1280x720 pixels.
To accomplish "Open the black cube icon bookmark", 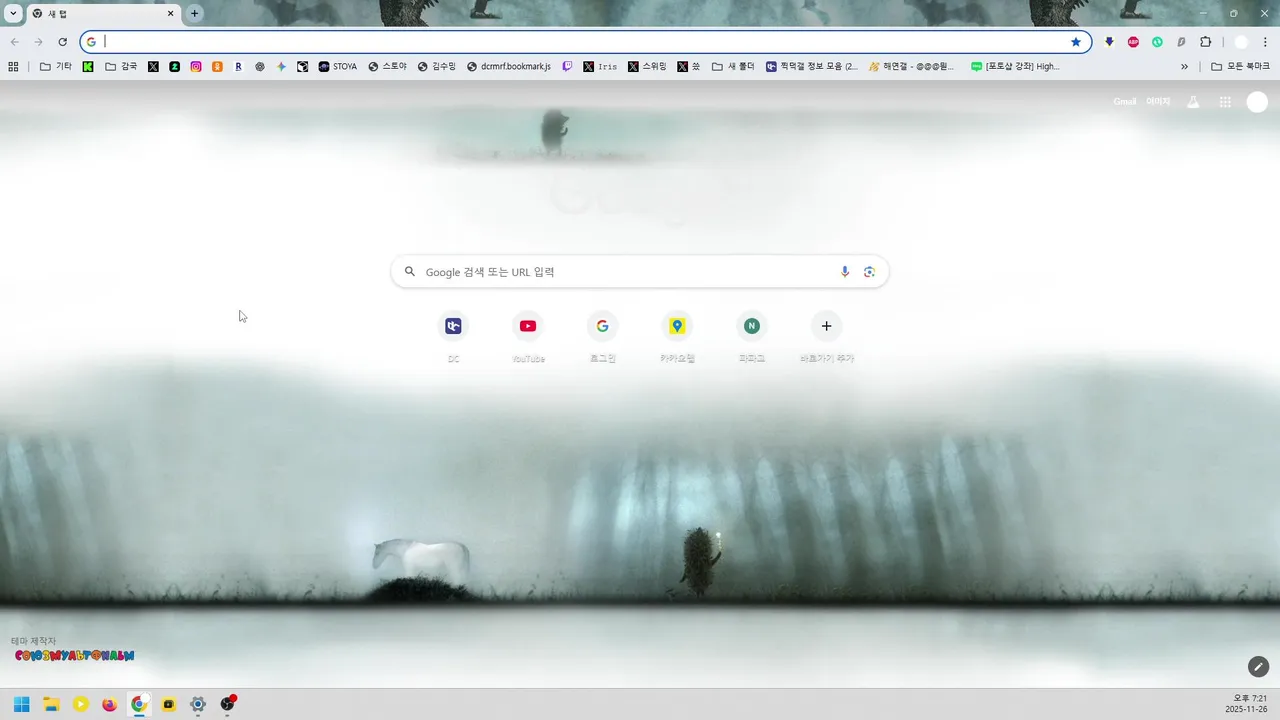I will (302, 67).
